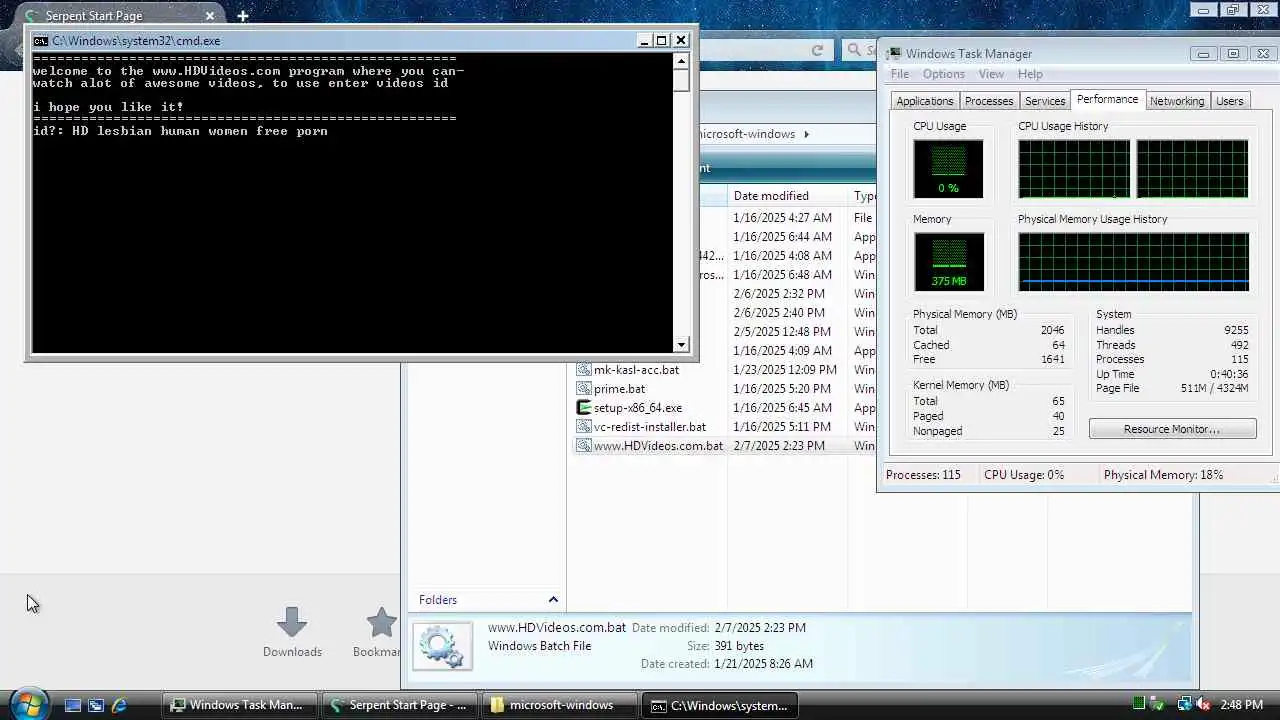Open Bookmarks star icon on Serpent start page
The image size is (1280, 720).
pyautogui.click(x=381, y=622)
